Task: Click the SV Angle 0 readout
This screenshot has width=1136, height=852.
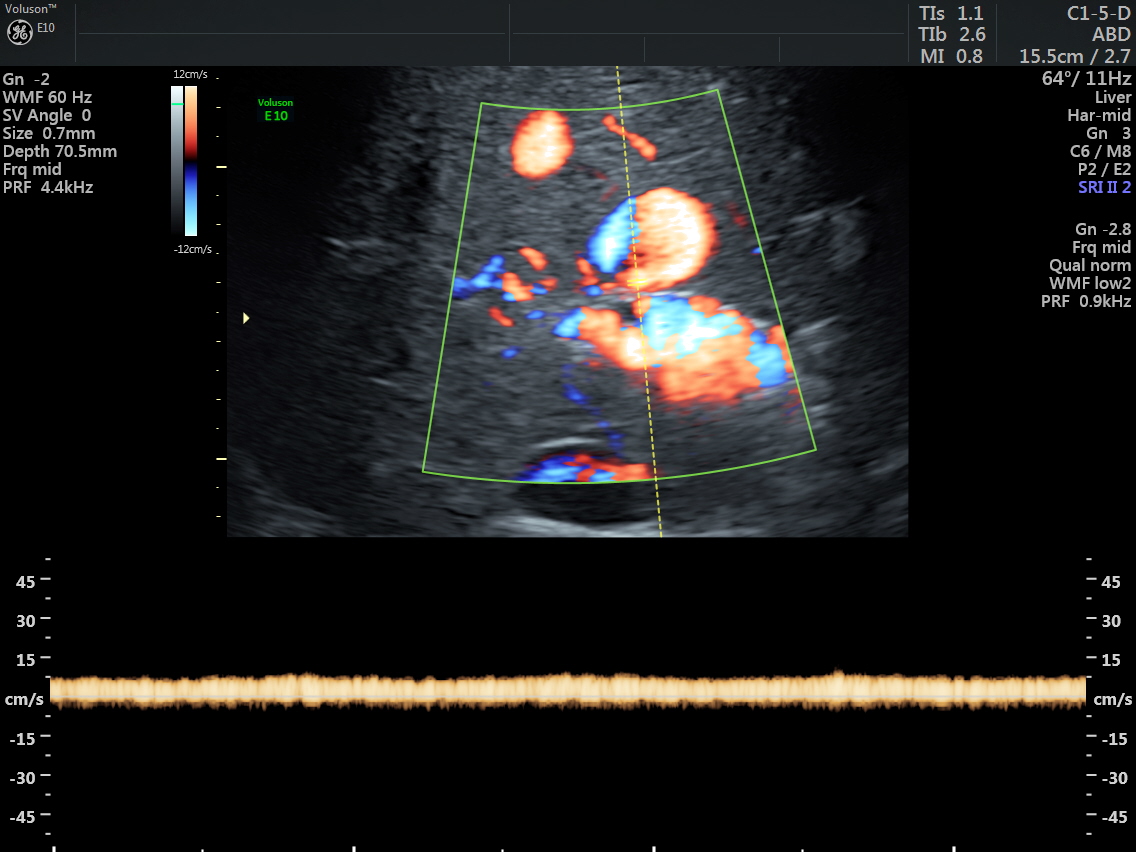Action: [46, 115]
